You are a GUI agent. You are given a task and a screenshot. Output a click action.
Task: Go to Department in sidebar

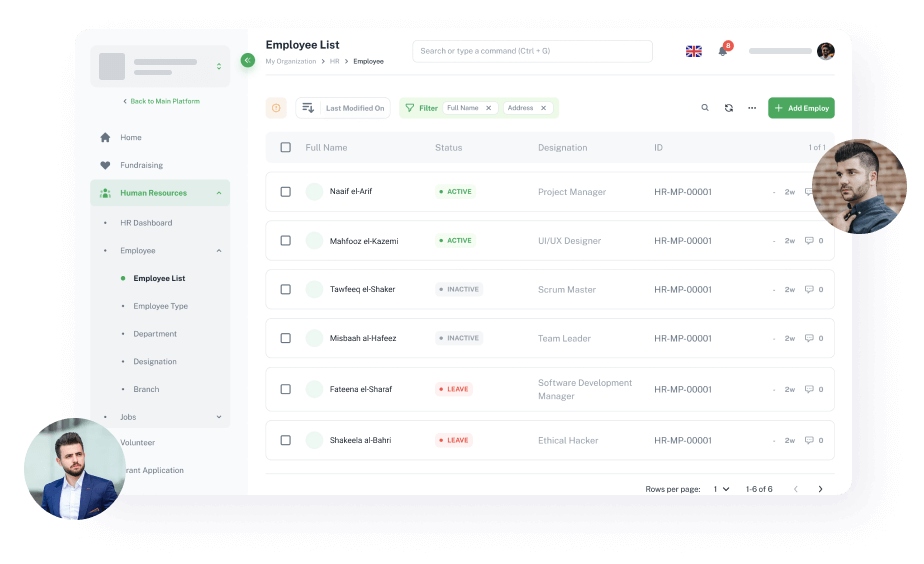click(155, 334)
